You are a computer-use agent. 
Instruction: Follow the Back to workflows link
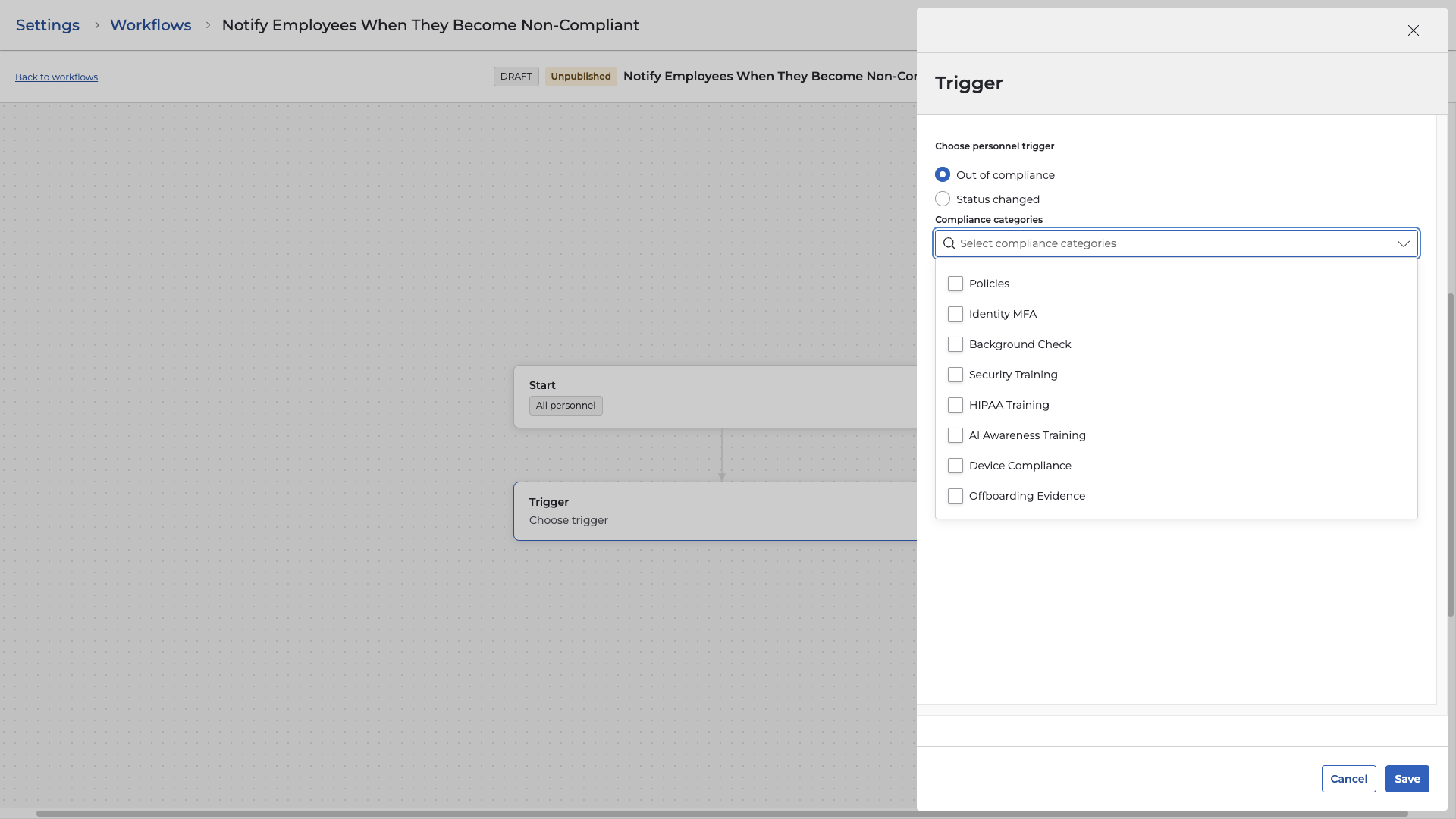pyautogui.click(x=56, y=77)
